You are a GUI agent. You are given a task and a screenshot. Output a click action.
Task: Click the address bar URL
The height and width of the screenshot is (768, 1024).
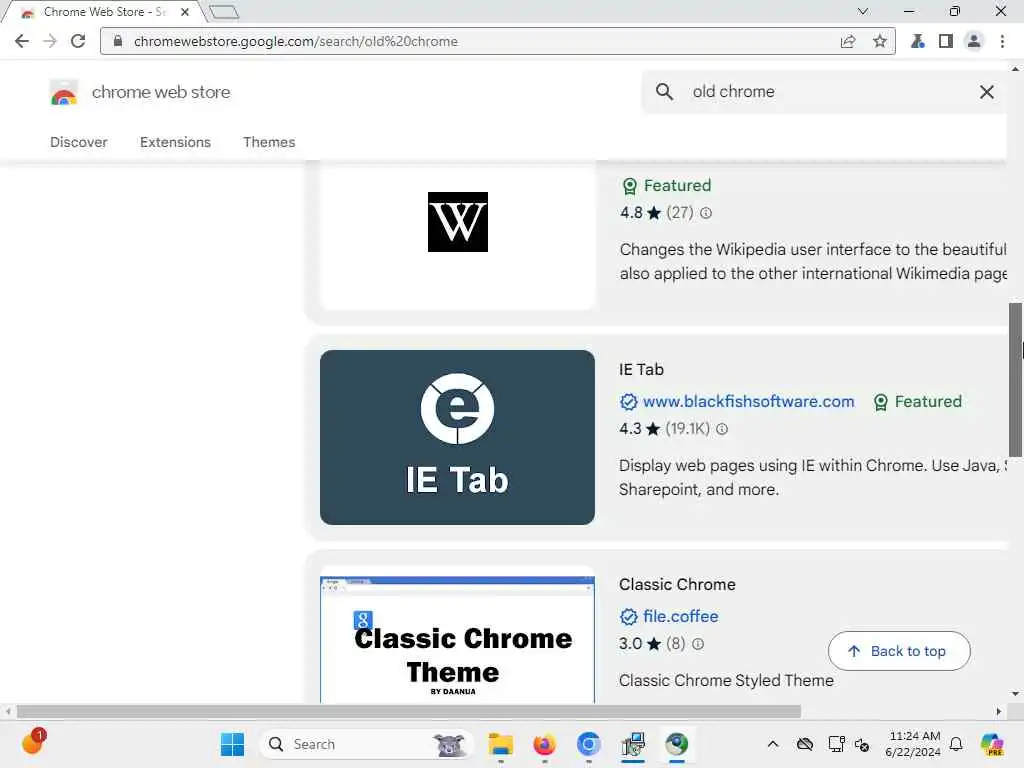[x=296, y=41]
